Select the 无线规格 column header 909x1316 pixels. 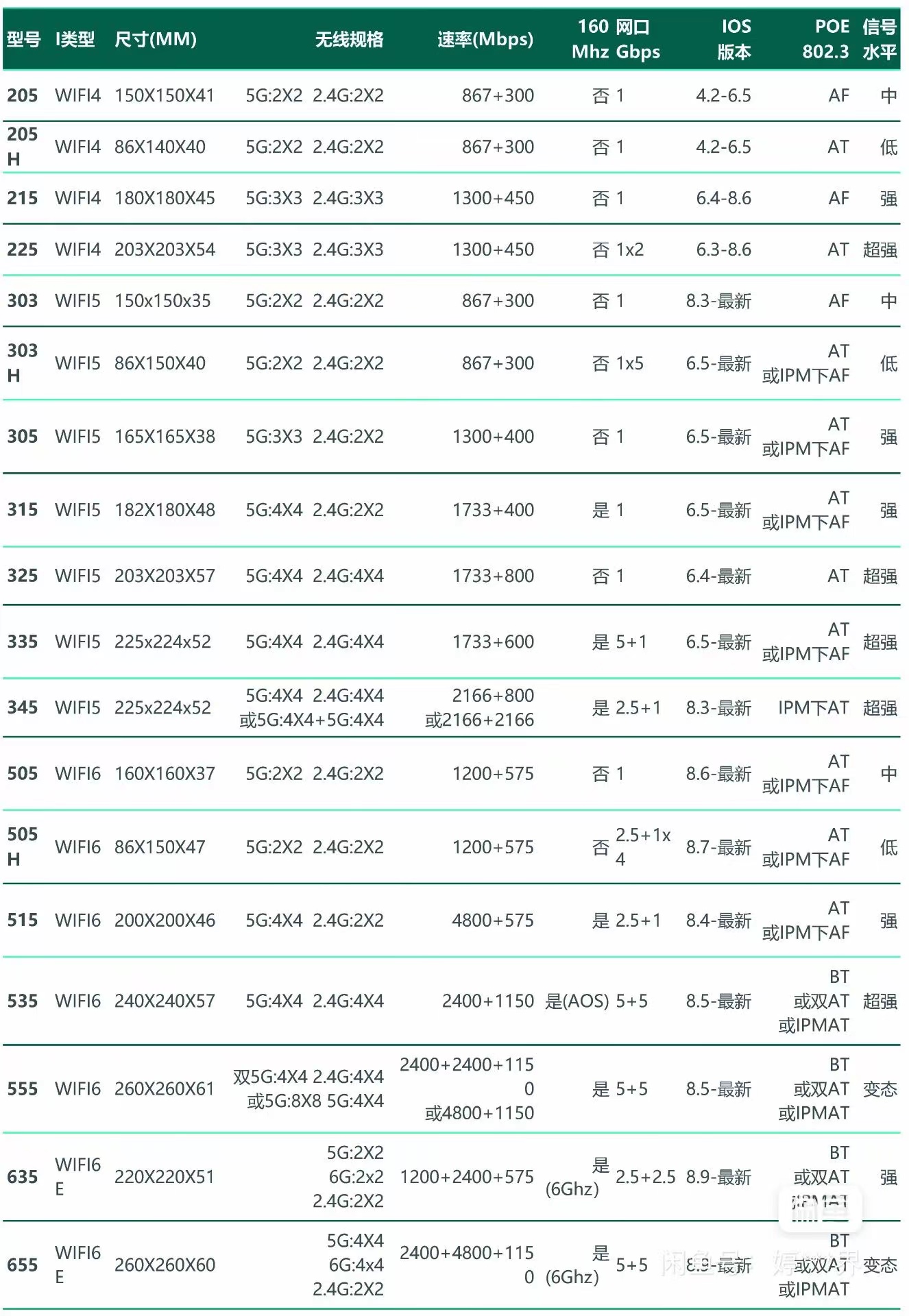(x=349, y=39)
